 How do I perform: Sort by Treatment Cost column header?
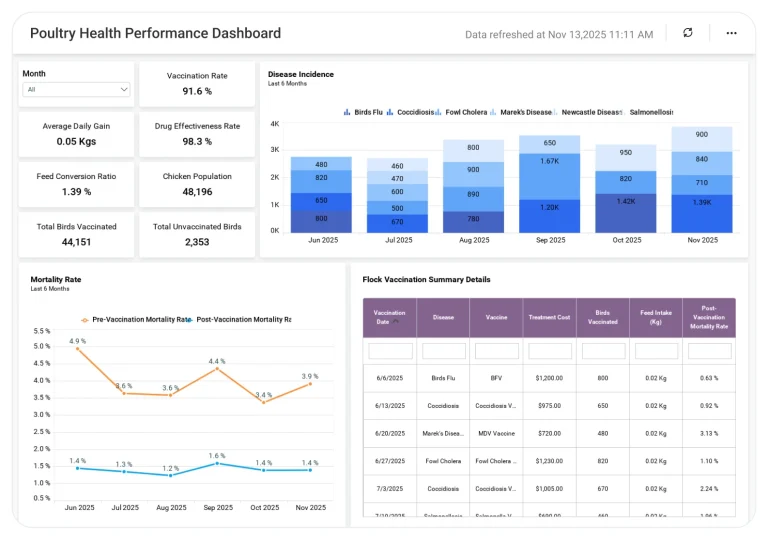pyautogui.click(x=549, y=318)
